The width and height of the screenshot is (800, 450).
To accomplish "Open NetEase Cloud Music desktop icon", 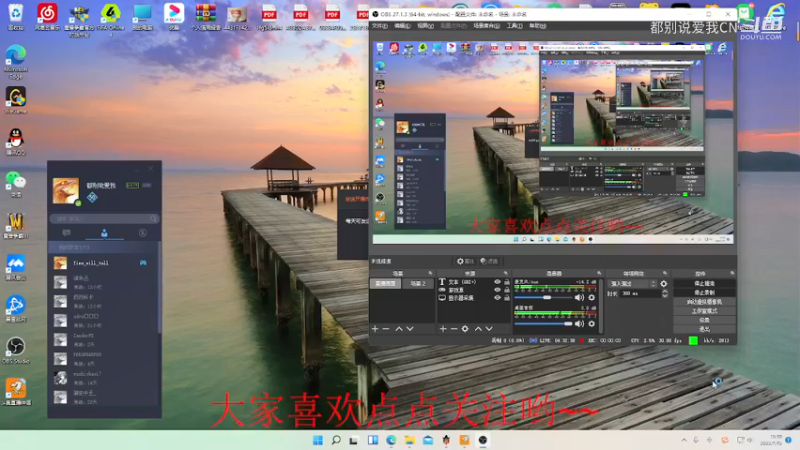I will 47,16.
